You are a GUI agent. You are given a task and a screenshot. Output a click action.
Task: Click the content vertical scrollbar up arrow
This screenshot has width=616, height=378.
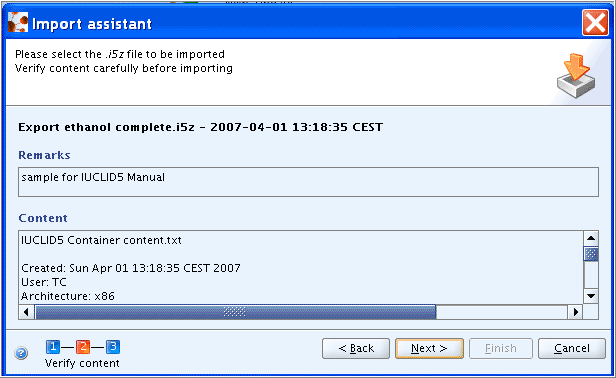591,239
